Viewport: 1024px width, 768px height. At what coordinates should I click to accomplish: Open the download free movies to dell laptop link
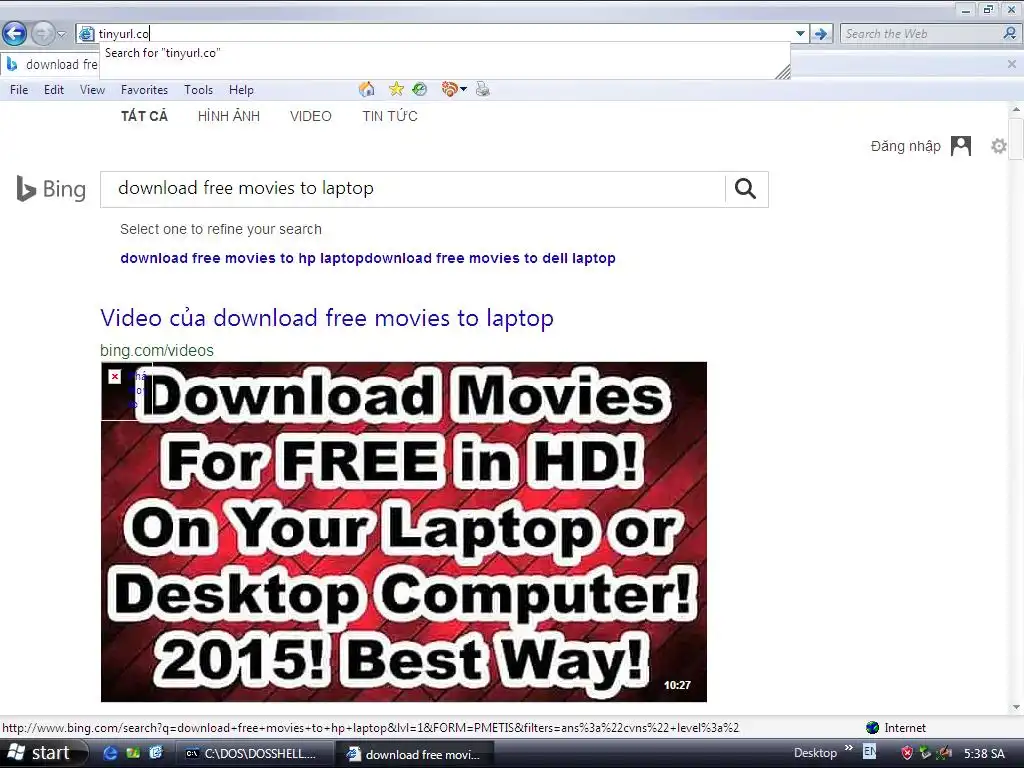click(490, 258)
